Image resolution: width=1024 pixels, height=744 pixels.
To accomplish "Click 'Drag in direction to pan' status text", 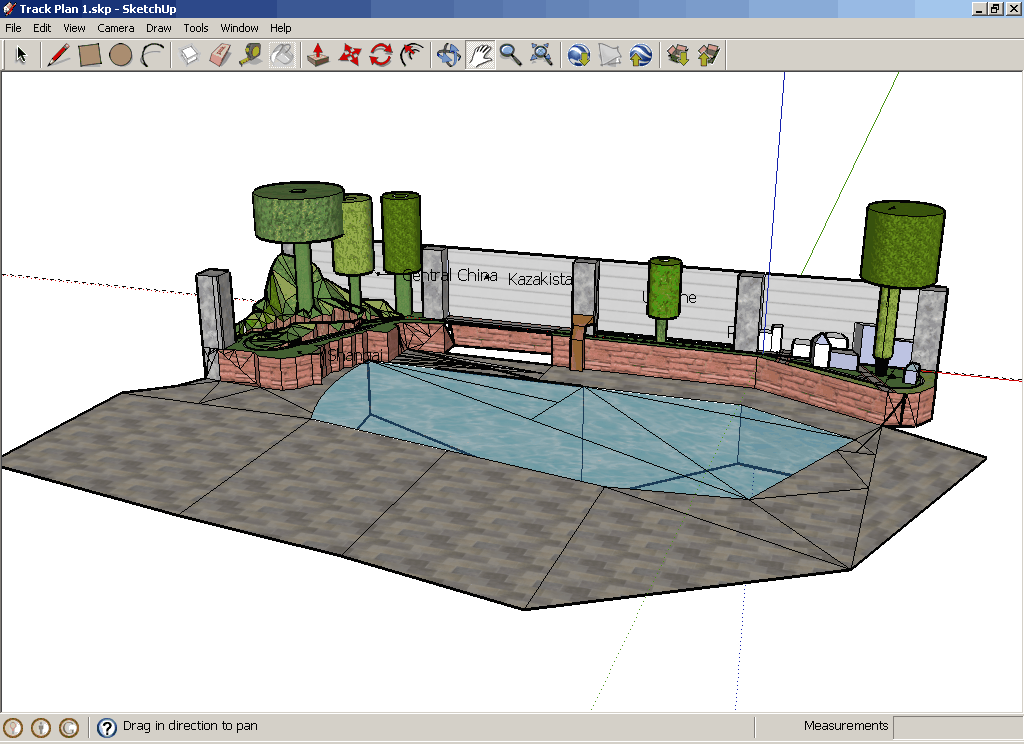I will [190, 726].
